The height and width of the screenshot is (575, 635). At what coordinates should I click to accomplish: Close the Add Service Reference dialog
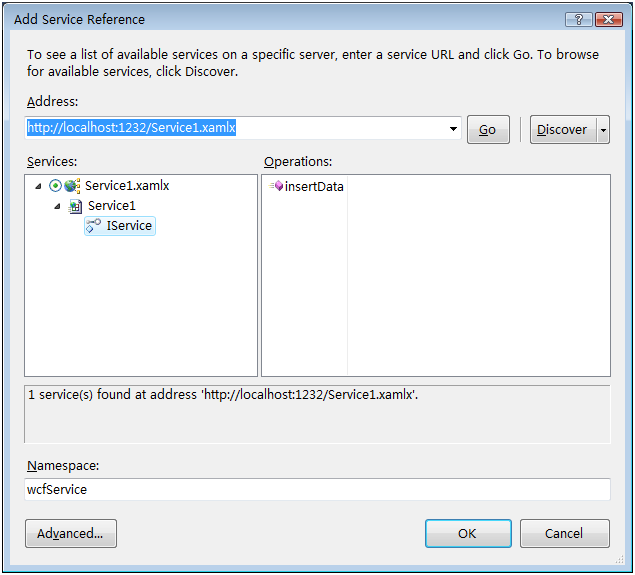pyautogui.click(x=608, y=19)
